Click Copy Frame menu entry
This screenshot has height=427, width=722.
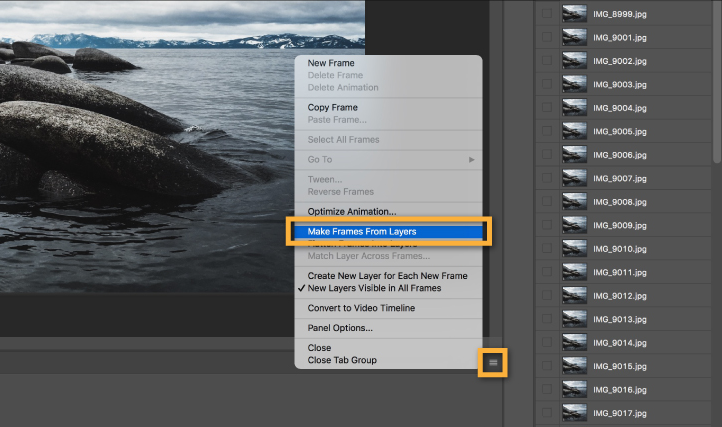click(332, 107)
